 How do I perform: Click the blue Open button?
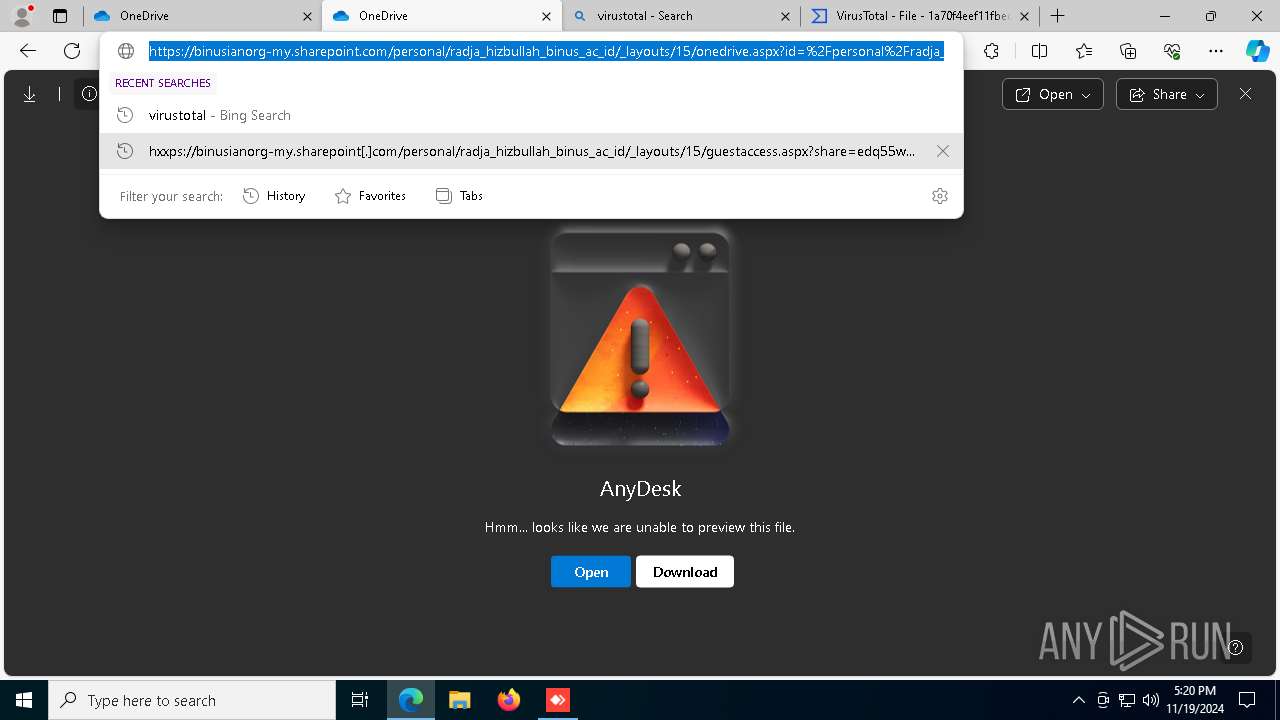click(x=591, y=572)
